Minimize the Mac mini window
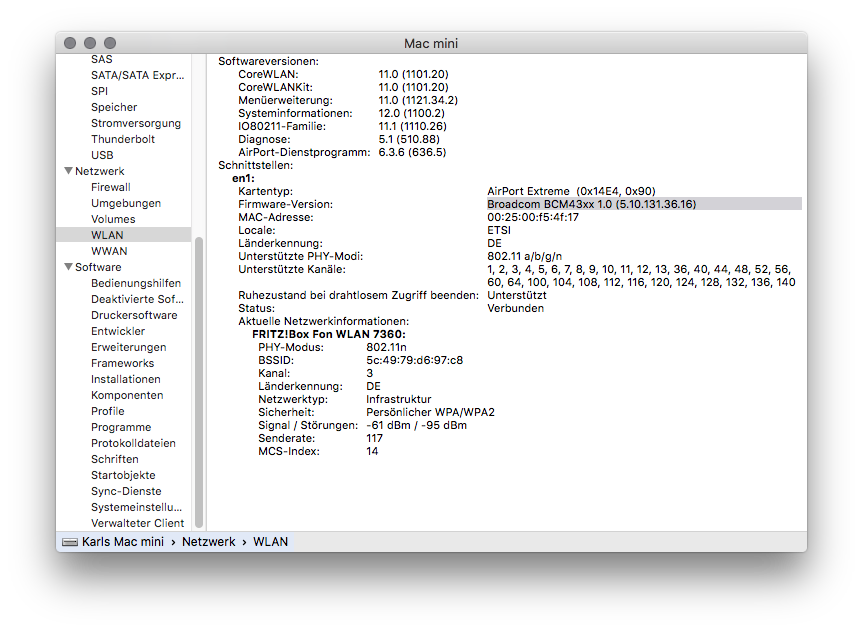This screenshot has width=863, height=632. [90, 43]
